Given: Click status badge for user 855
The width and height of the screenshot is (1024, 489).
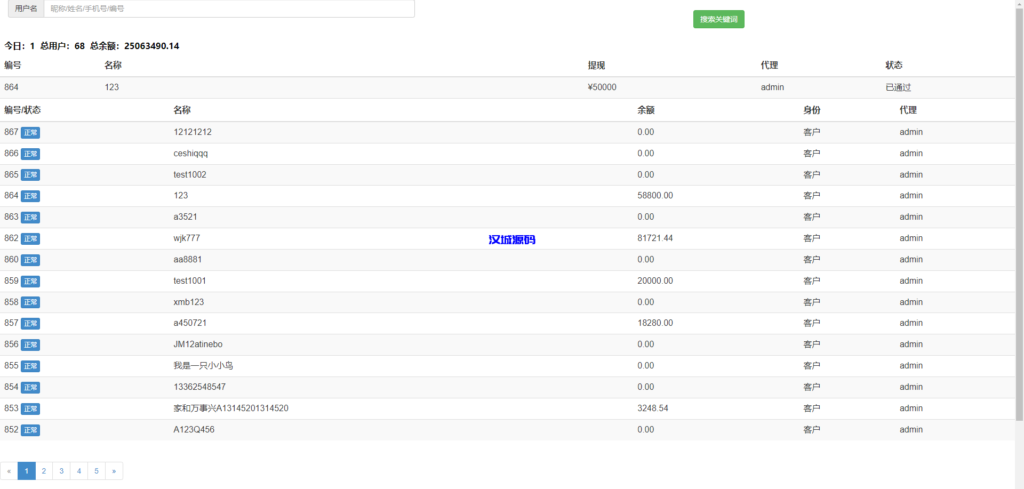Looking at the screenshot, I should coord(31,366).
